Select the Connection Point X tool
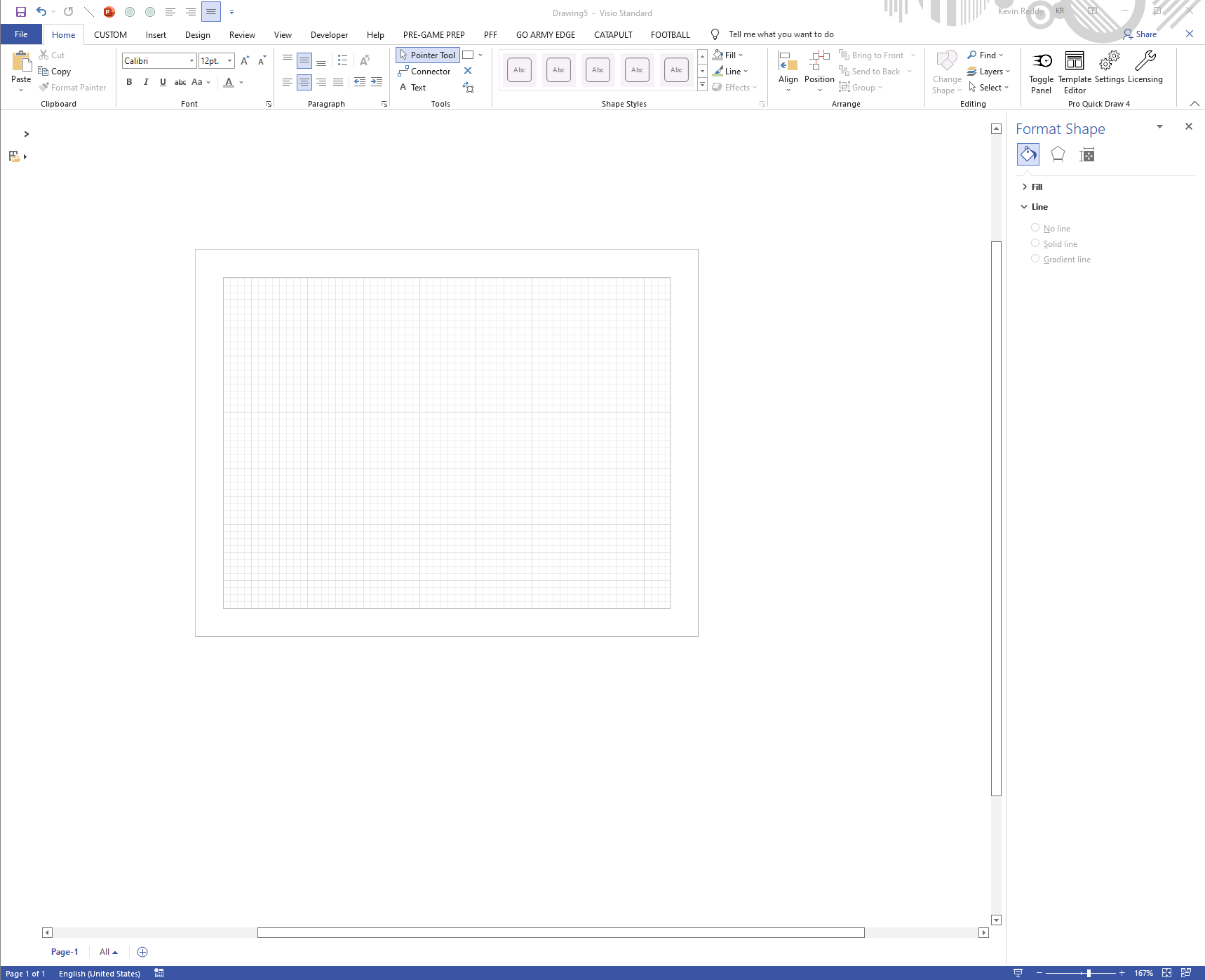1205x980 pixels. (468, 71)
